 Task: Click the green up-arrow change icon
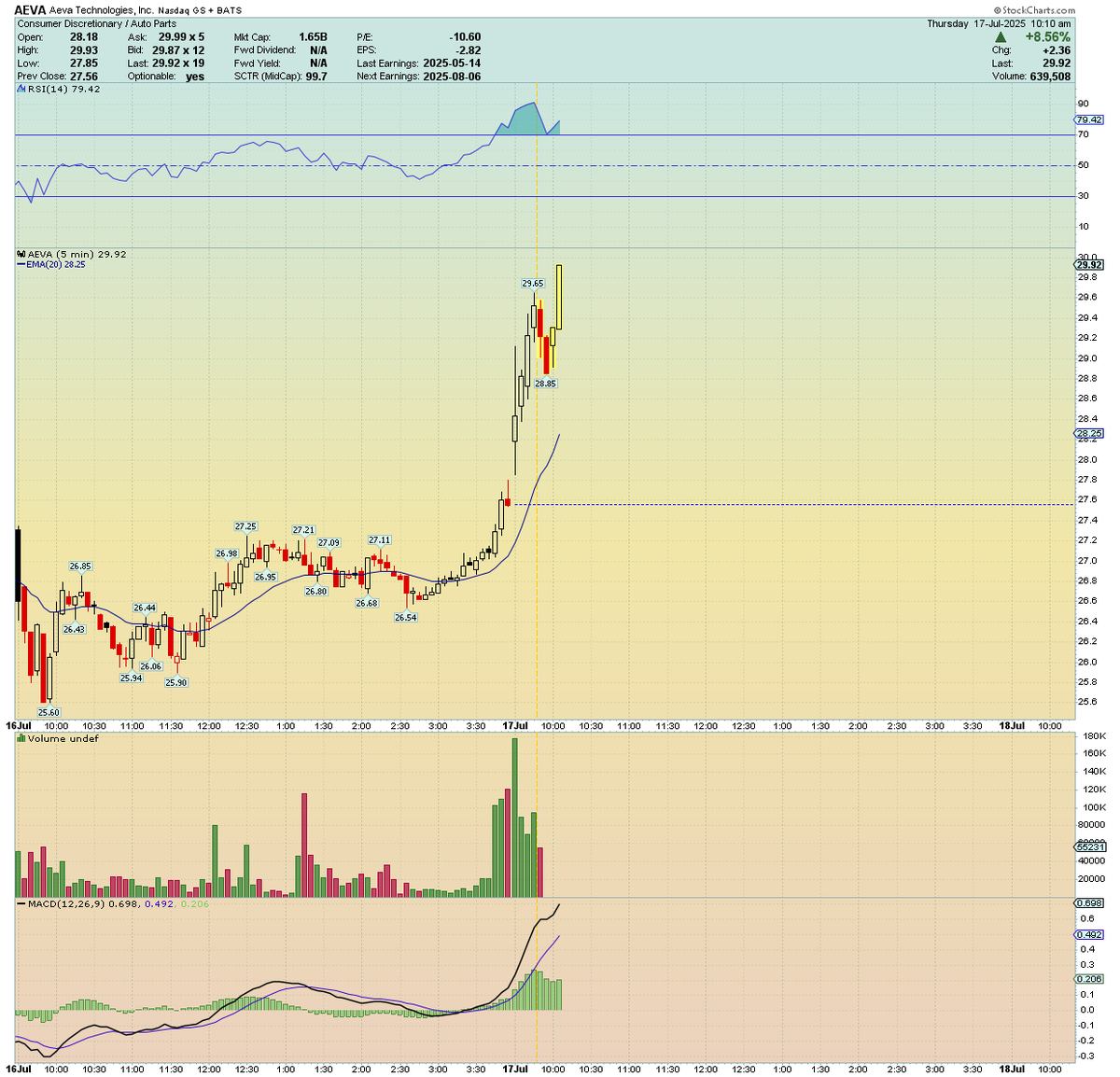click(x=1001, y=36)
